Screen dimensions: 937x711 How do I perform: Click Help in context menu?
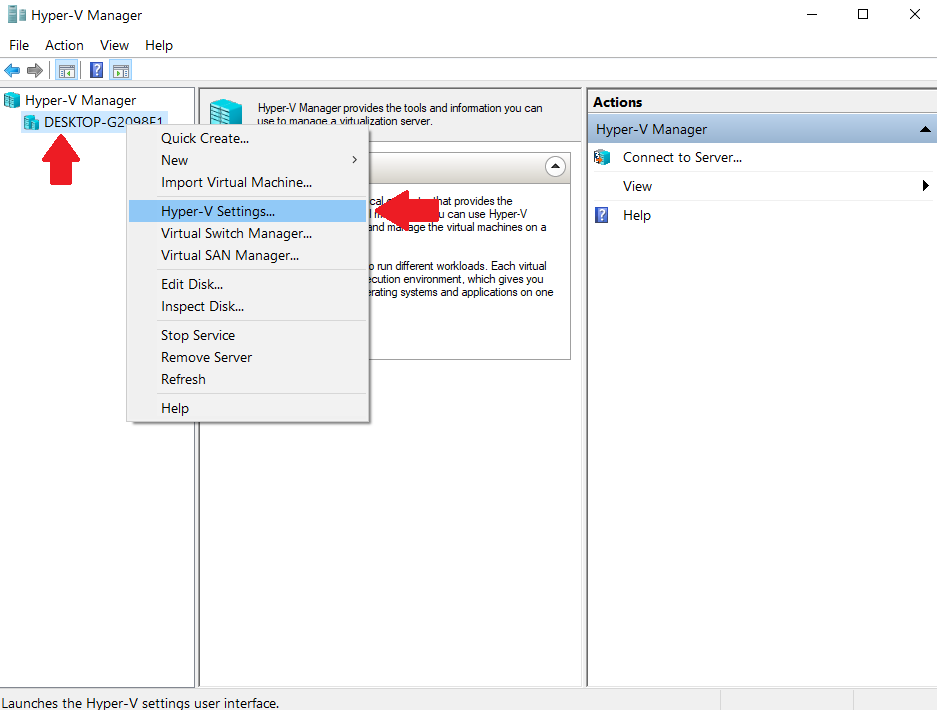coord(247,409)
